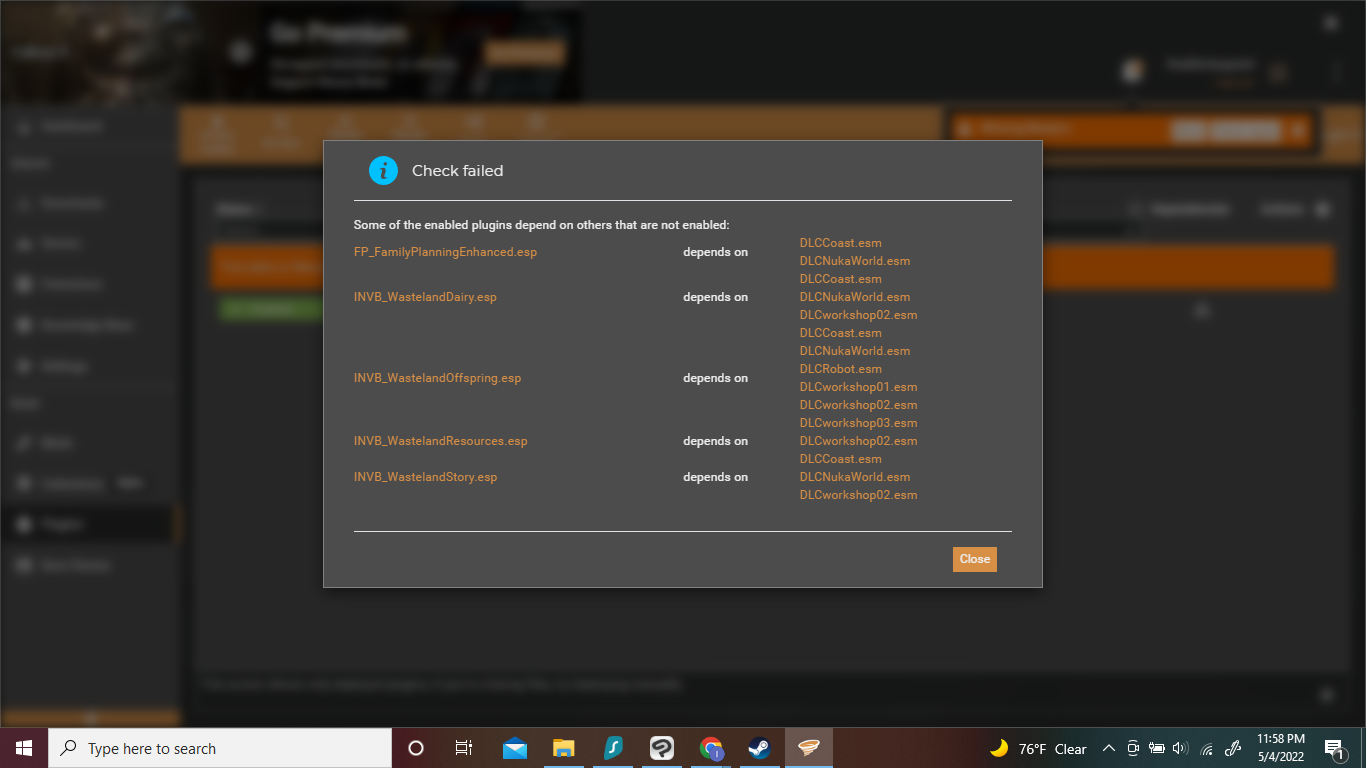Viewport: 1366px width, 768px height.
Task: Select the INVB_WastelandDairy.esp plugin entry
Action: 425,297
